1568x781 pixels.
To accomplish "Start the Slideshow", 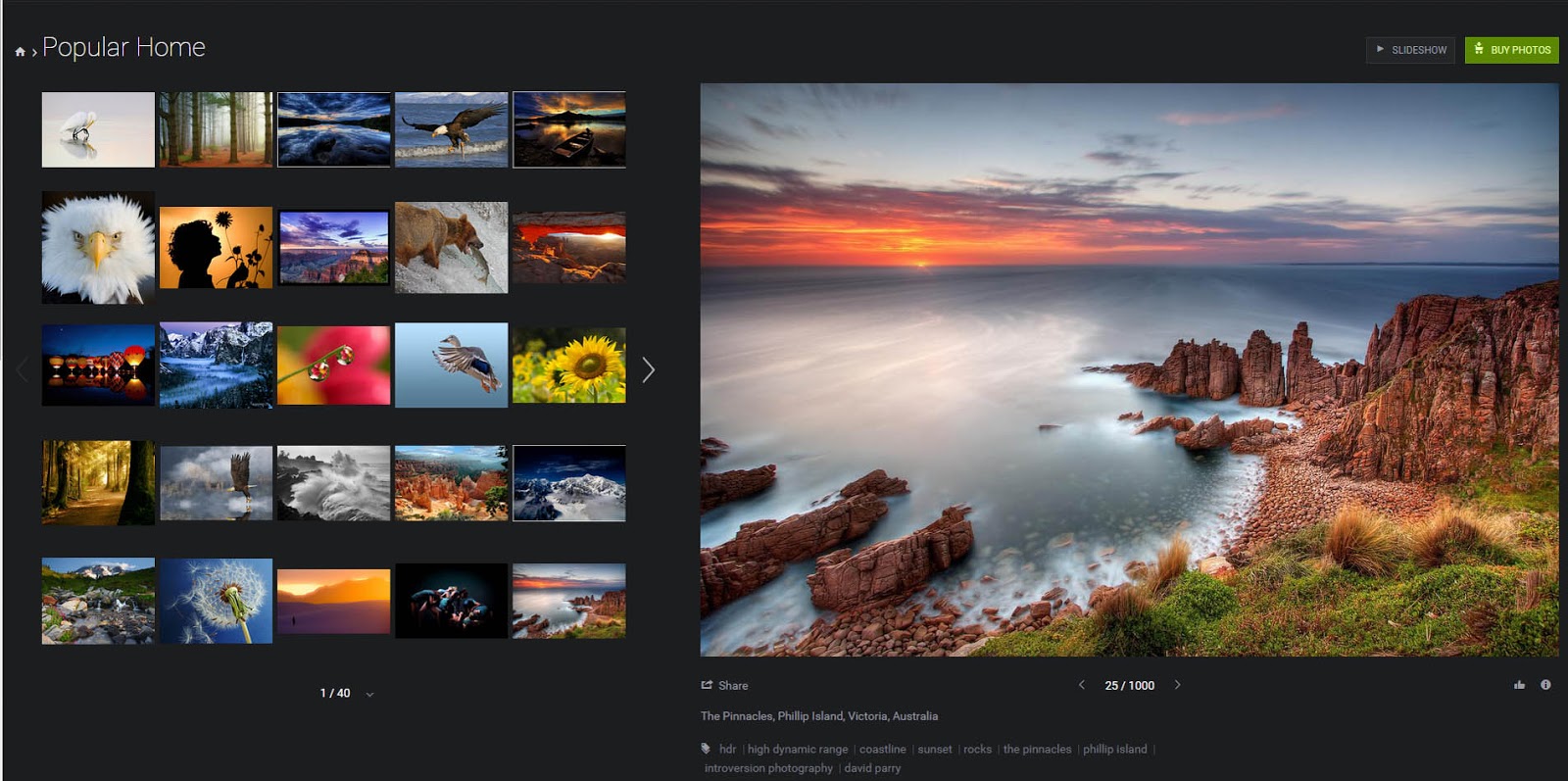I will coord(1410,50).
